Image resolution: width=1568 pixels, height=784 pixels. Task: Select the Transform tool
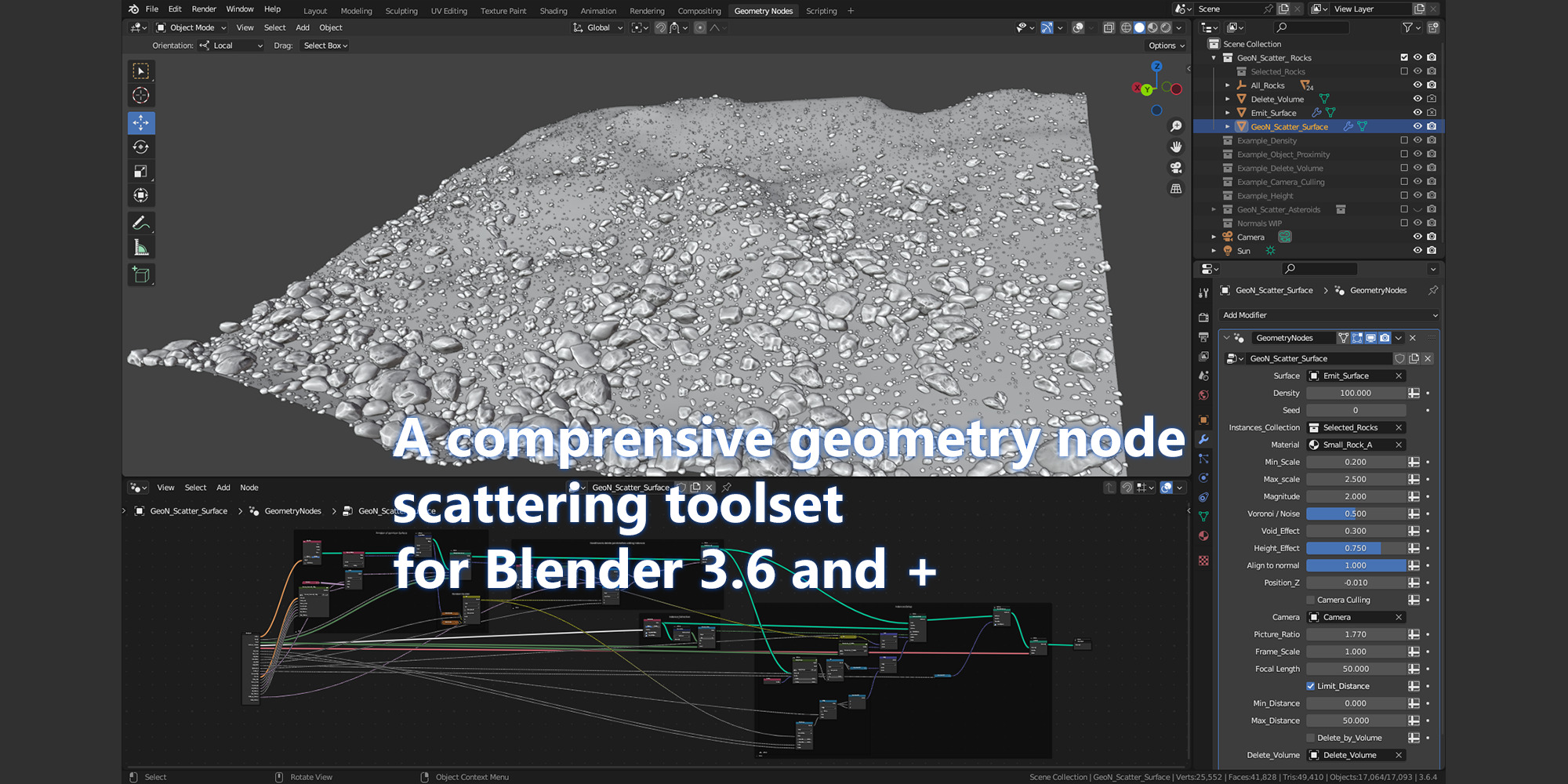point(141,196)
